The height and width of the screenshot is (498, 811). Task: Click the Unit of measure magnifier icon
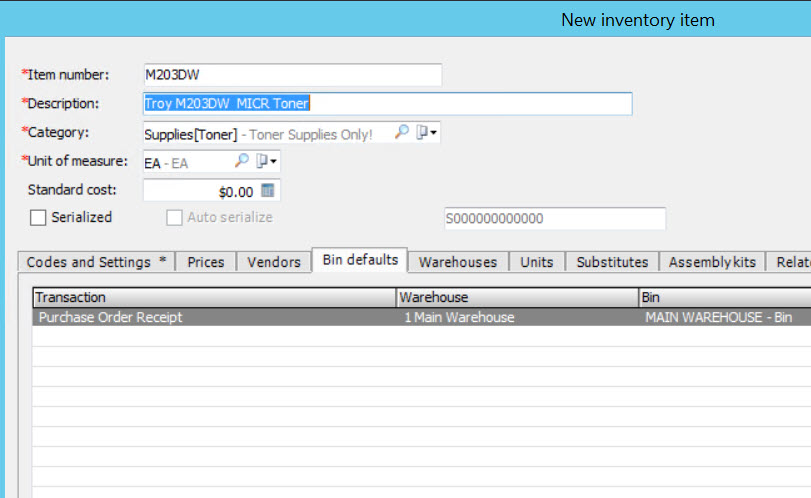(x=242, y=161)
